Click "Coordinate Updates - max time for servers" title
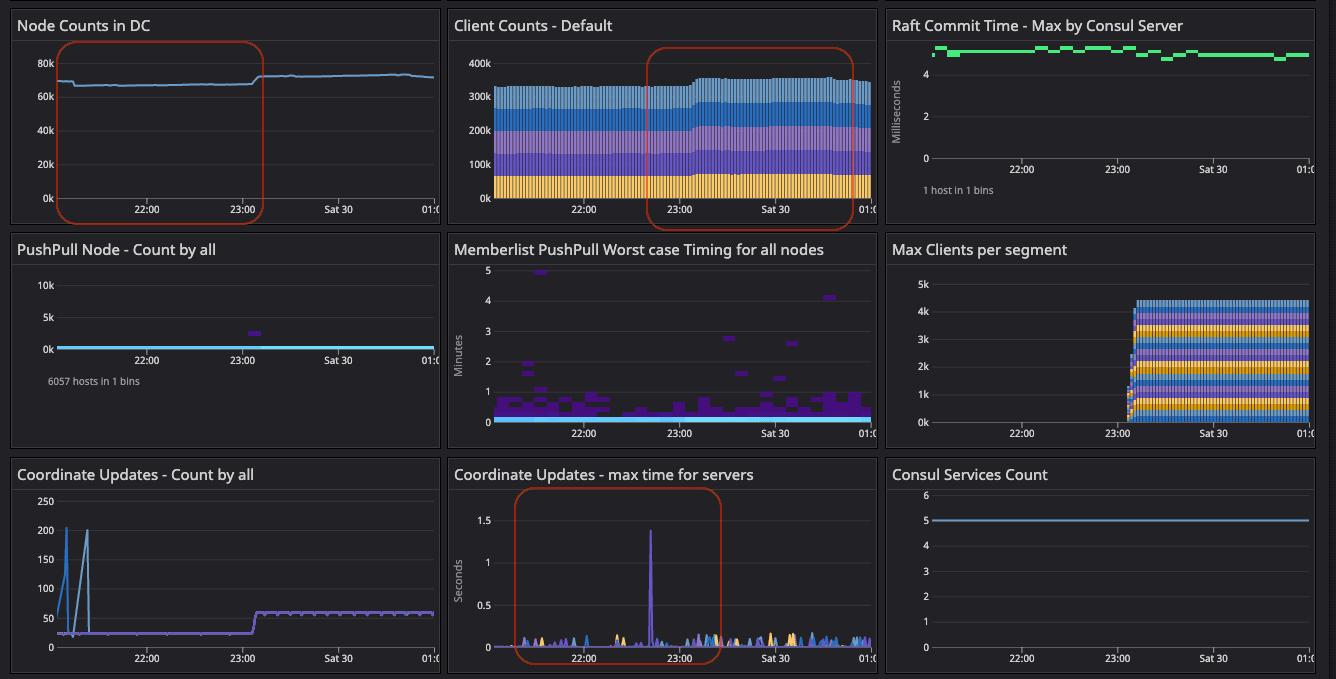 coord(603,475)
